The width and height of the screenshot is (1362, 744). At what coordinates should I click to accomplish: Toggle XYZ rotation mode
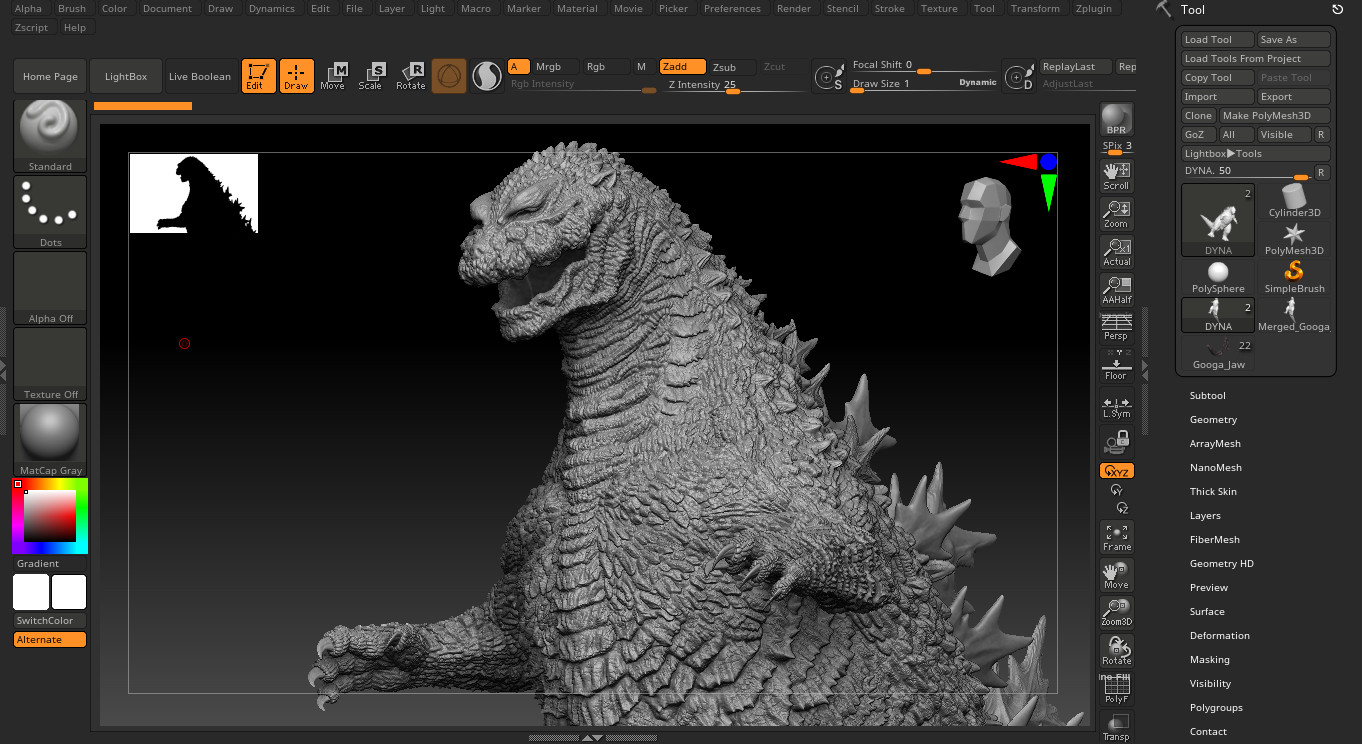coord(1116,471)
